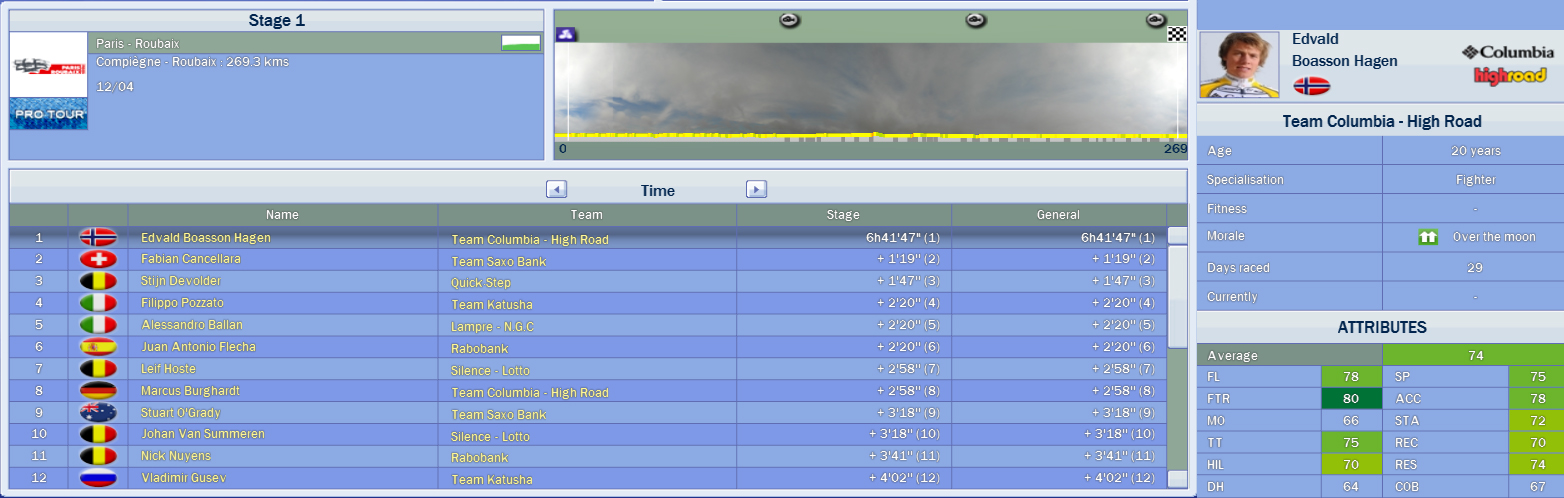The image size is (1564, 498).
Task: Select the leftmost cobblestone sector marker
Action: [789, 20]
